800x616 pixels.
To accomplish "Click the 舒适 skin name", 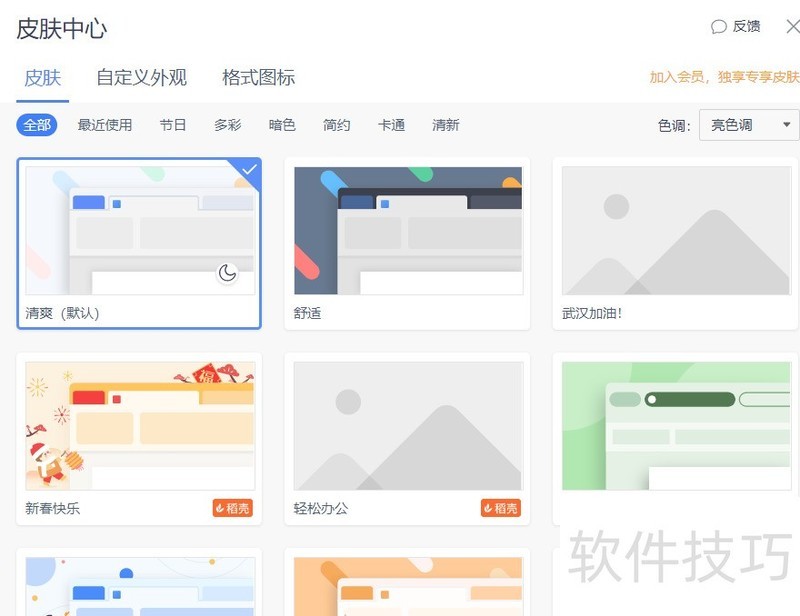I will click(307, 313).
